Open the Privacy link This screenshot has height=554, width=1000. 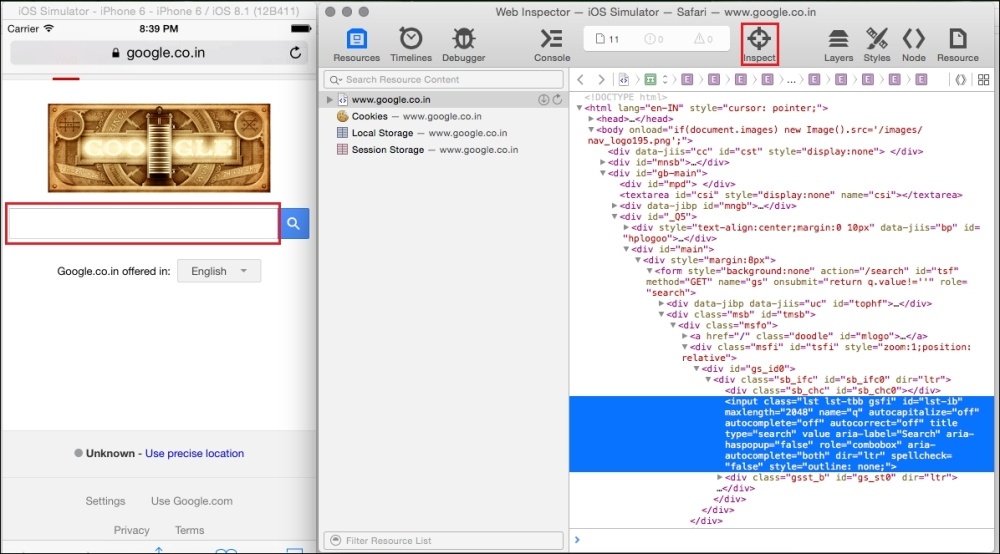(131, 530)
